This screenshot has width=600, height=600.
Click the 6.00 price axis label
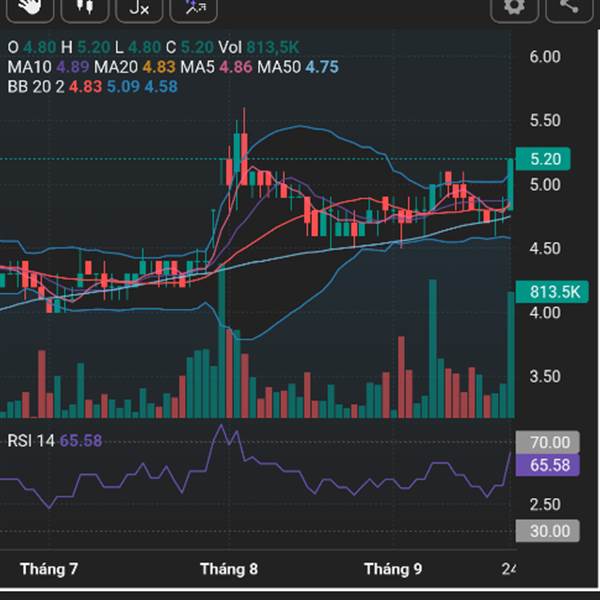click(x=545, y=57)
